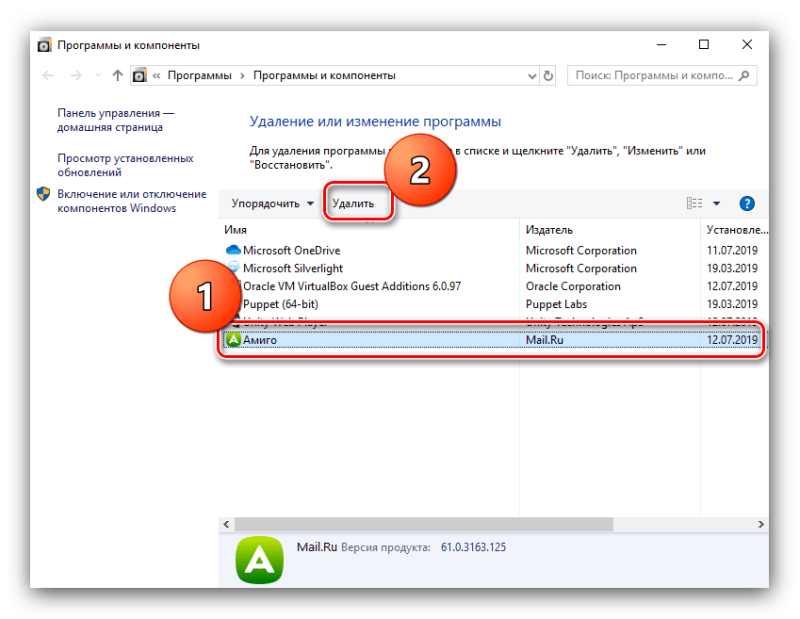Sort by the 'Установле...' date column header
Image resolution: width=800 pixels, height=619 pixels.
tap(737, 230)
